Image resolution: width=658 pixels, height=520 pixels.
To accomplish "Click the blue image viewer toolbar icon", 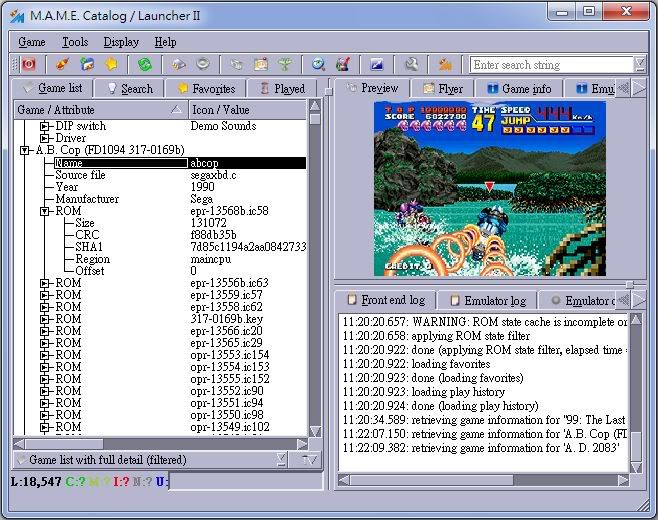I will click(x=377, y=65).
